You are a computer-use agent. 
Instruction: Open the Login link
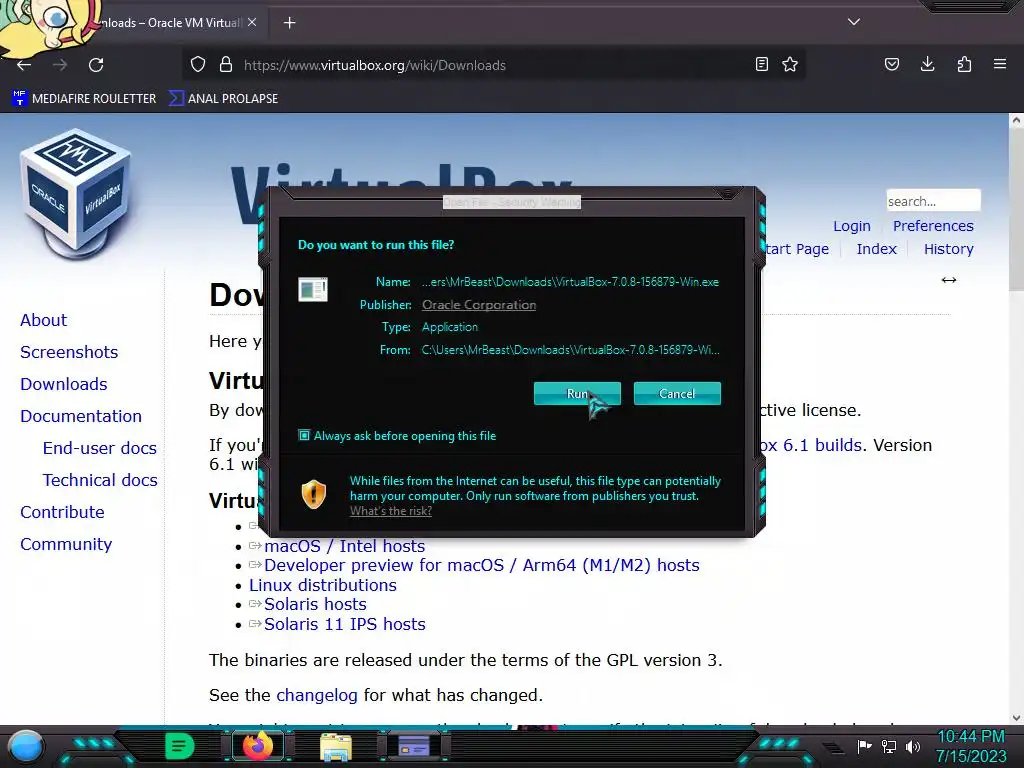(852, 226)
